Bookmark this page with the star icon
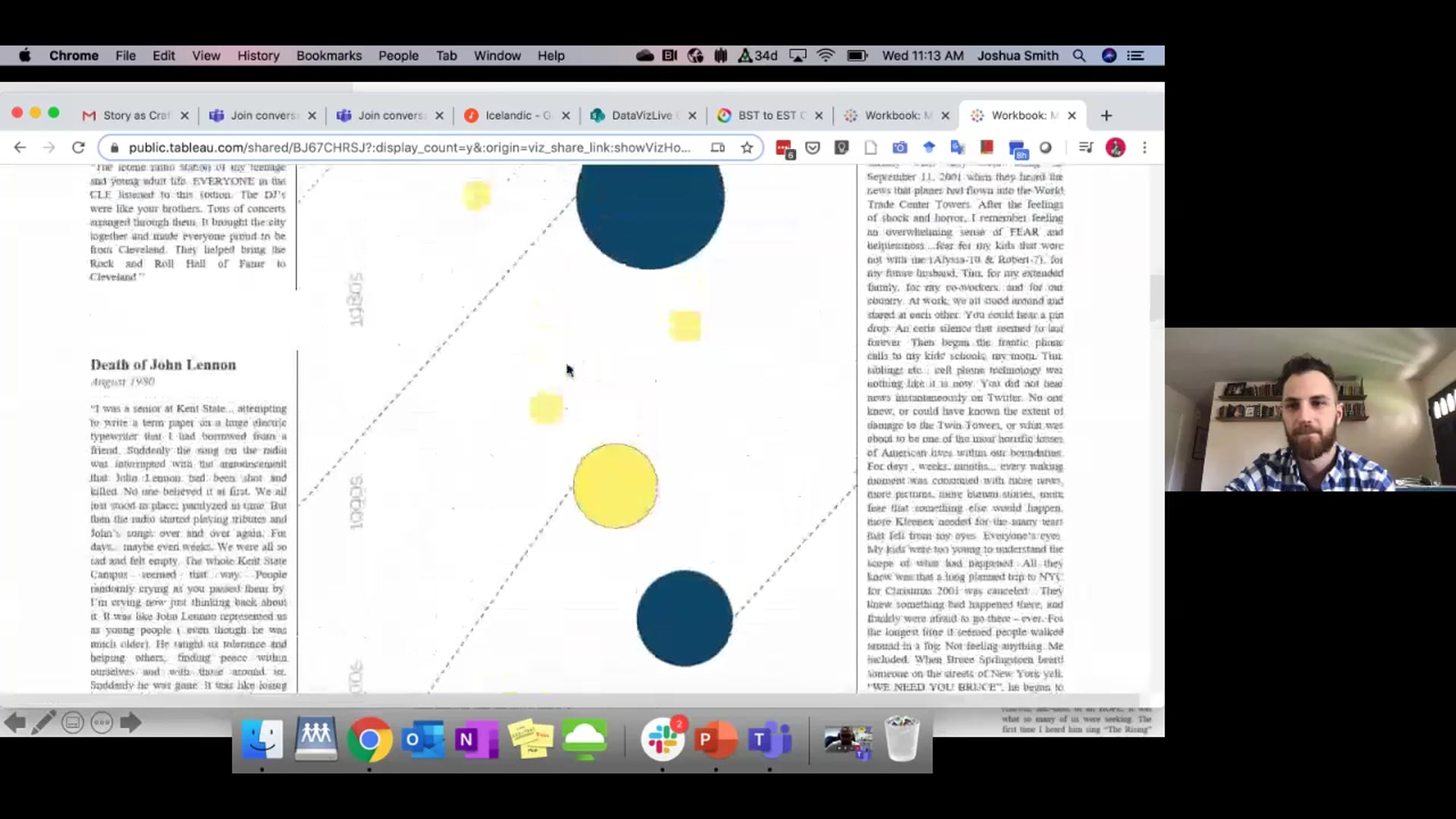 pos(747,148)
